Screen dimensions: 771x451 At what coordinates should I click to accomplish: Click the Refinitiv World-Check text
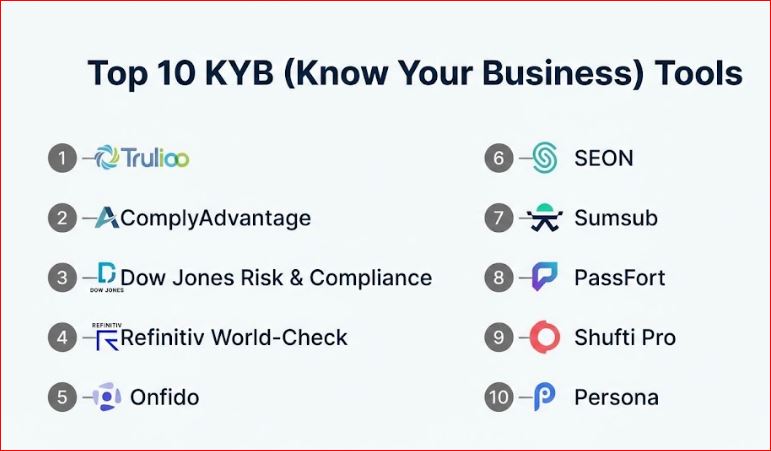pyautogui.click(x=234, y=337)
